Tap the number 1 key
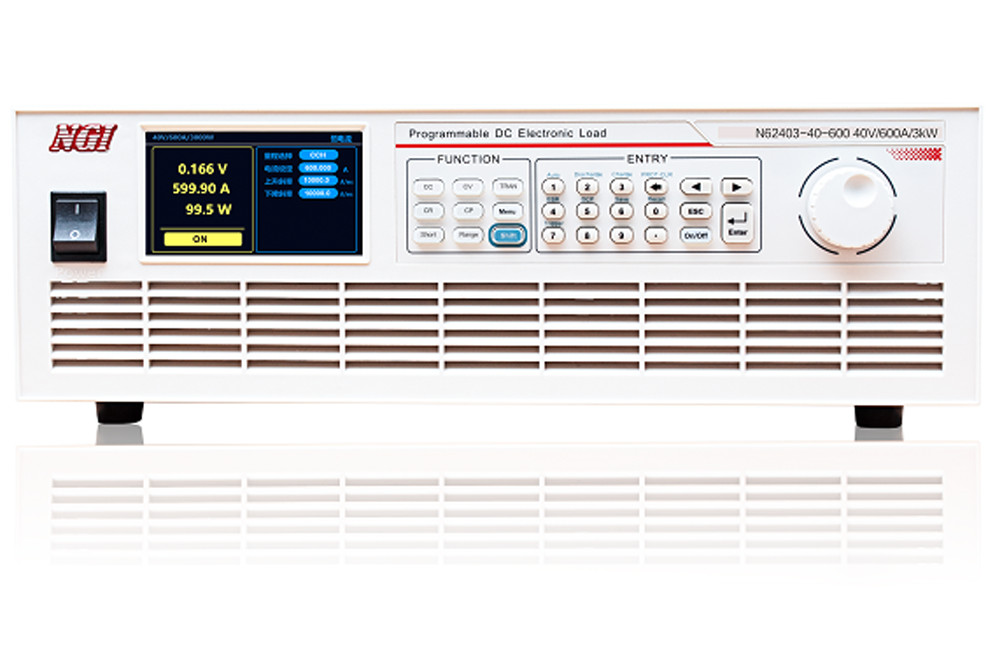Screen dimensions: 1000x666 pos(553,187)
